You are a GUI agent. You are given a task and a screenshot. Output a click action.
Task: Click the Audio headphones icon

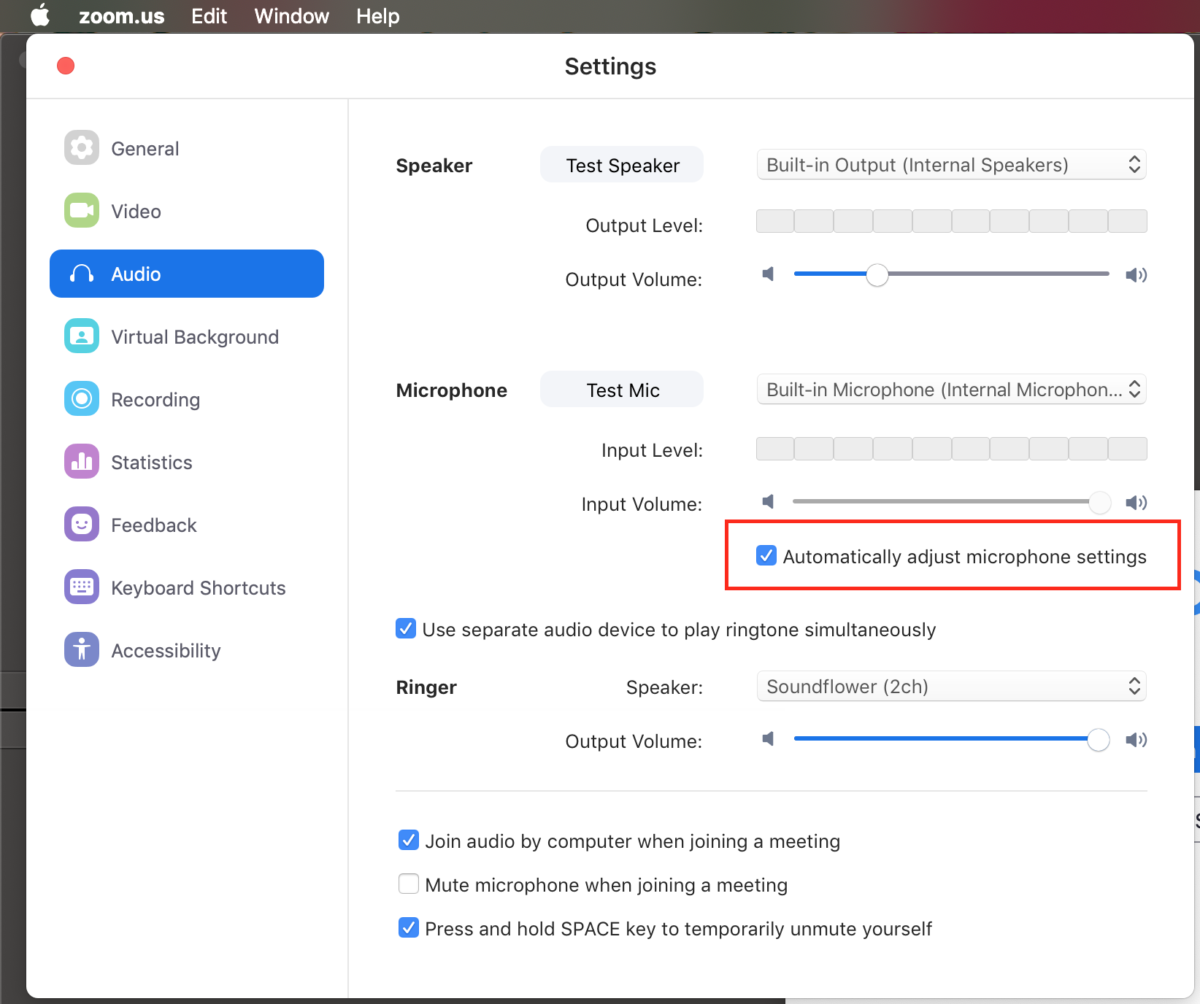[81, 274]
